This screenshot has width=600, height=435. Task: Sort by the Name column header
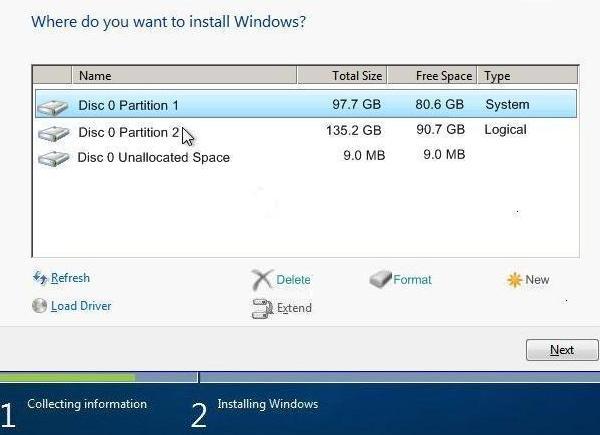(184, 75)
